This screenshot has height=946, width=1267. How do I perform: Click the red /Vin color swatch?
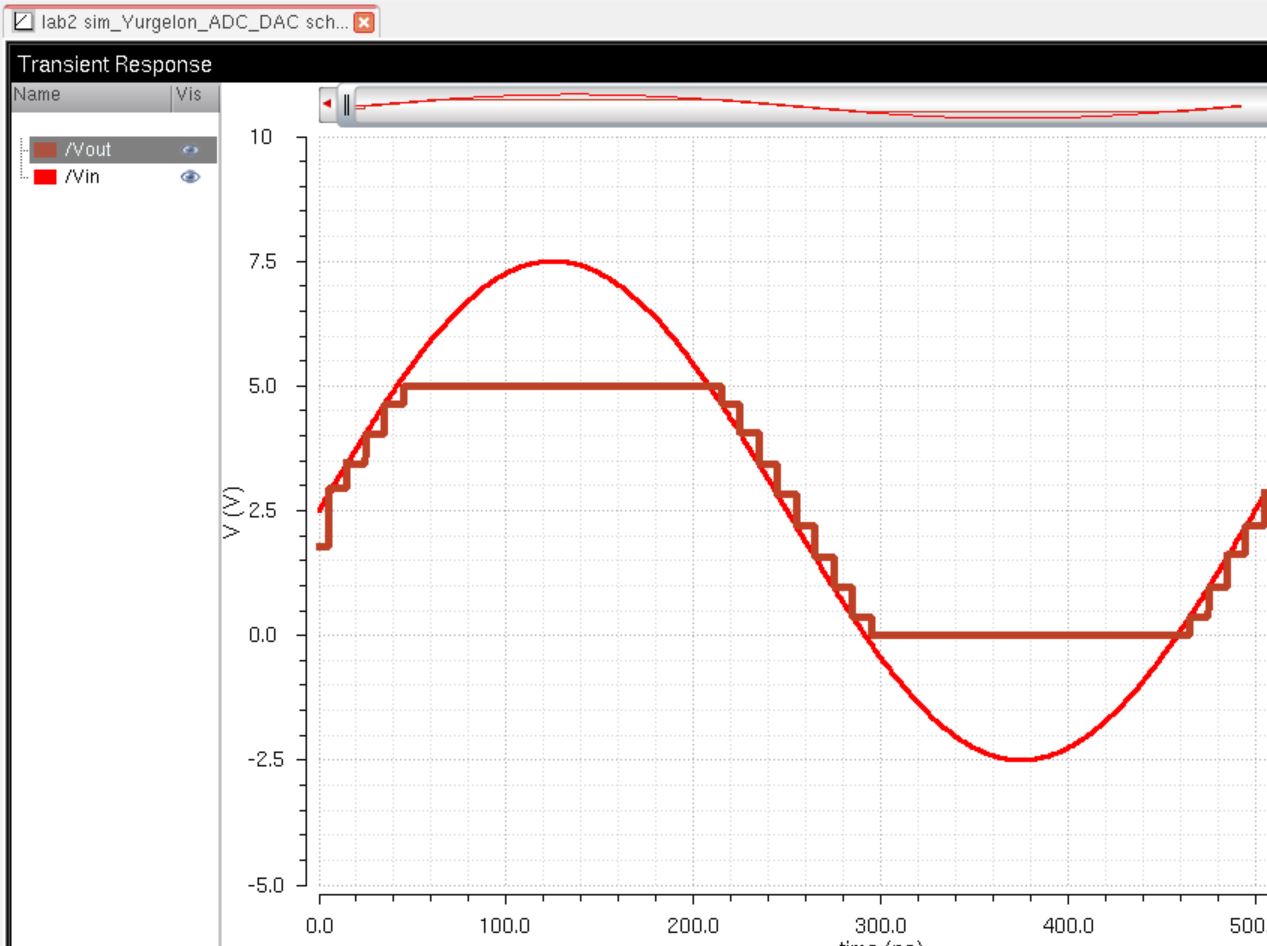46,177
